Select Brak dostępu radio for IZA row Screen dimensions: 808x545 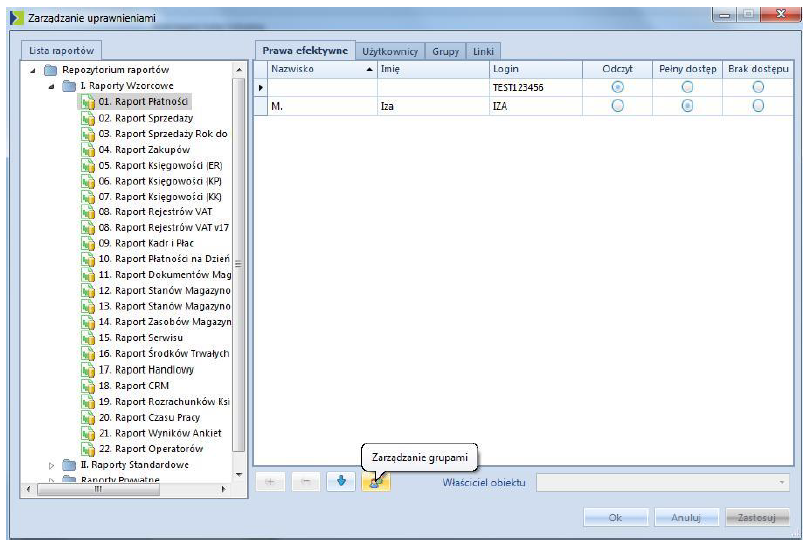point(758,106)
